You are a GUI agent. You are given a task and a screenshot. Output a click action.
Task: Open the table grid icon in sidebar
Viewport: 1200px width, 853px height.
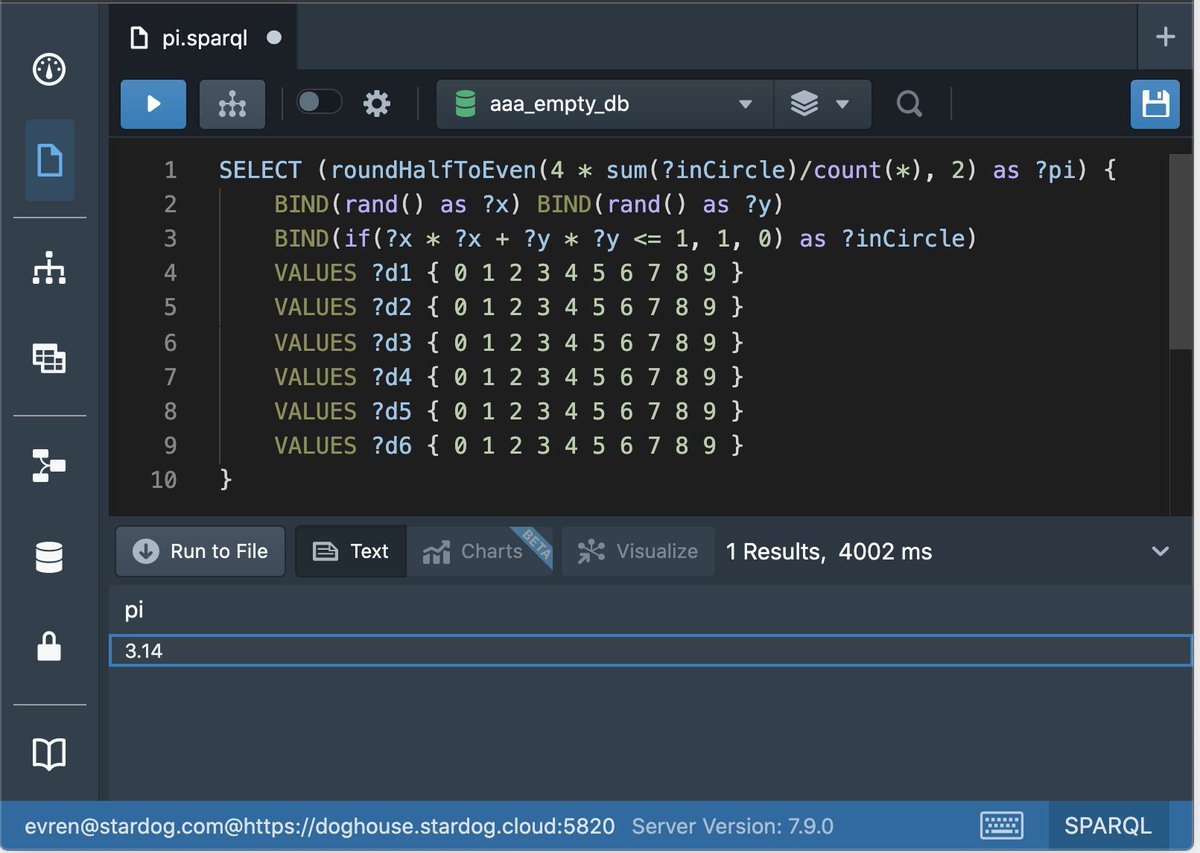click(x=49, y=357)
